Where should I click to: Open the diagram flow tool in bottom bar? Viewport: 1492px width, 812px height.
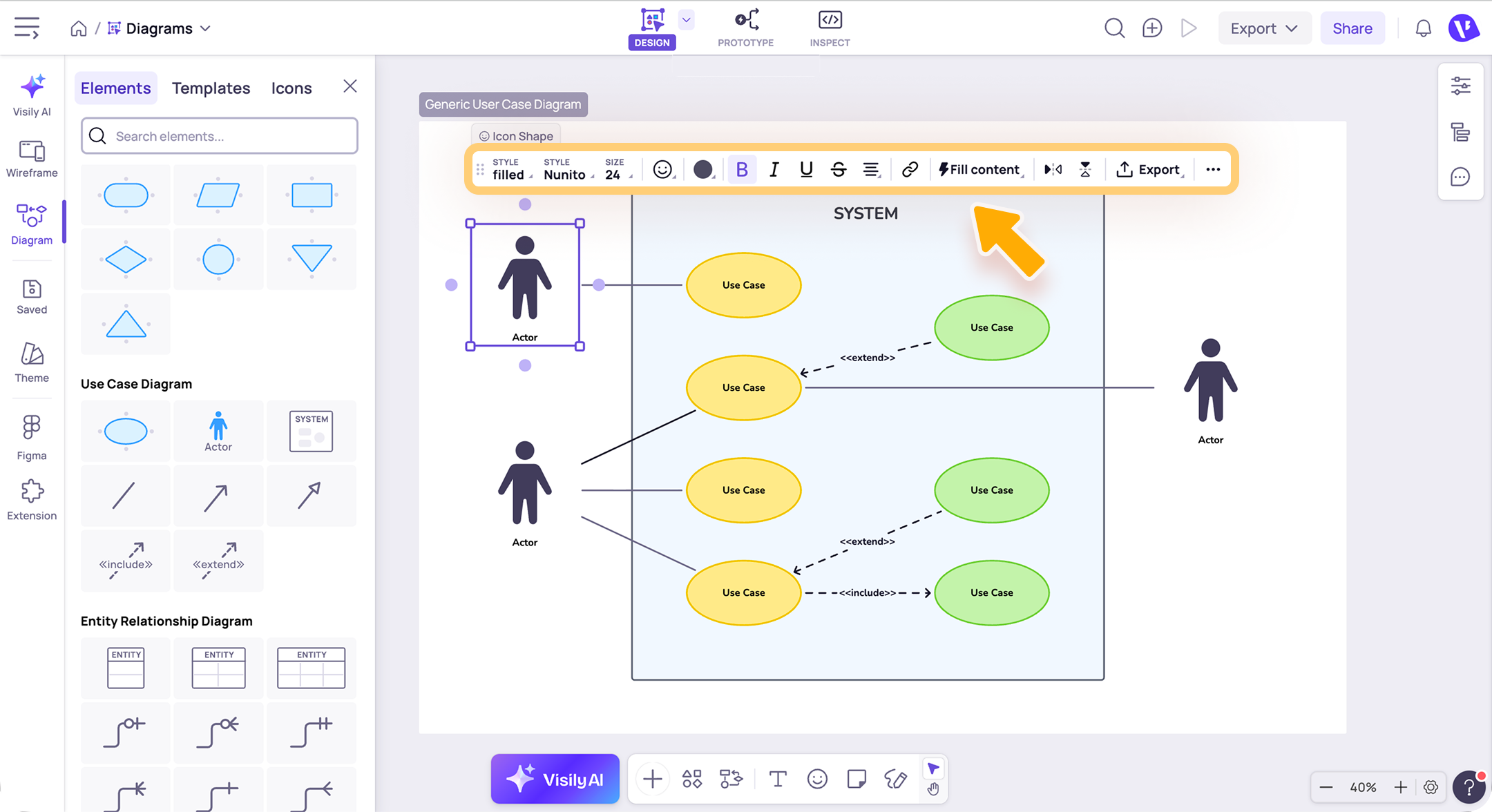(731, 779)
